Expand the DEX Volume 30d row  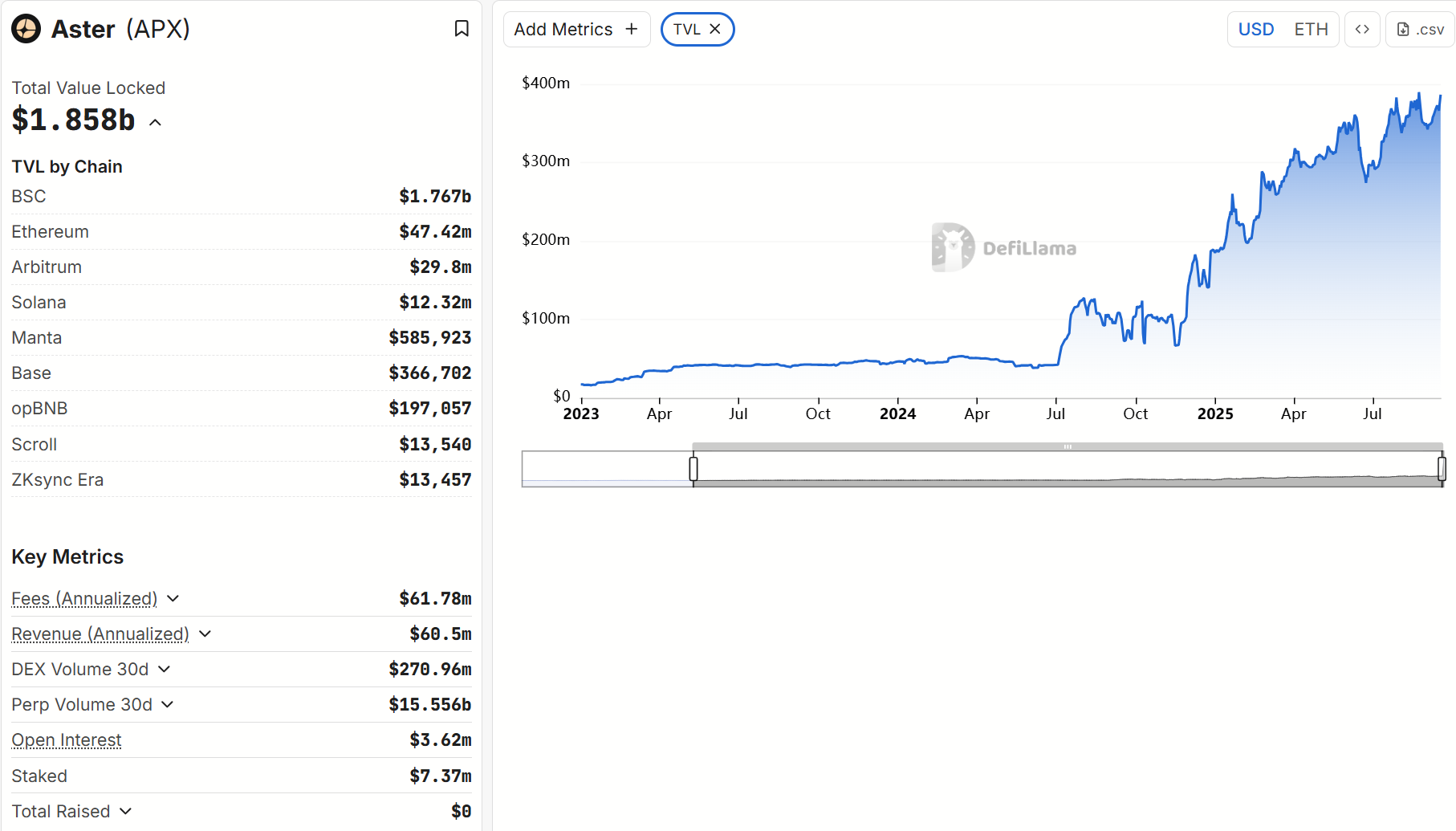click(165, 670)
